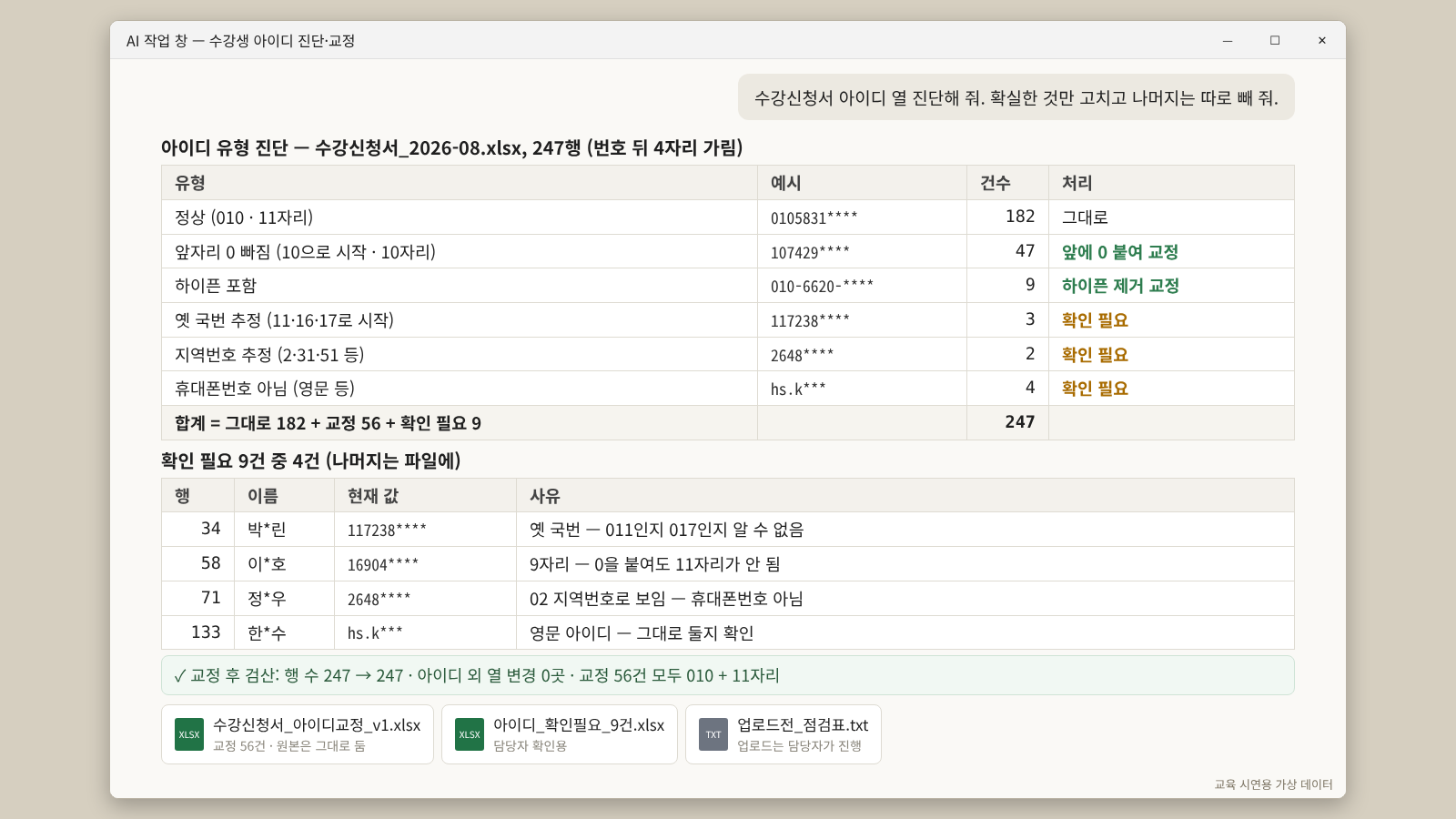Click the reason for 이*호: 9자리
This screenshot has width=1456, height=819.
655,564
